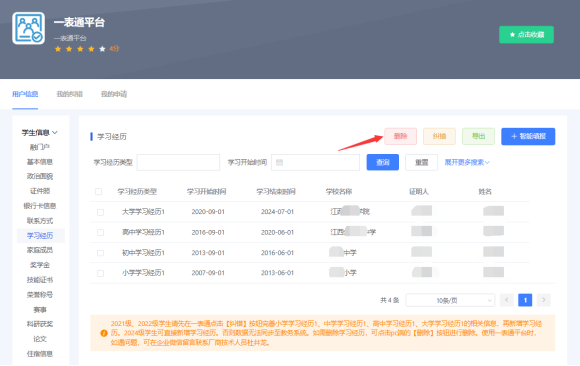The height and width of the screenshot is (366, 580).
Task: Click the 学习经历类型 column header
Action: pos(137,192)
